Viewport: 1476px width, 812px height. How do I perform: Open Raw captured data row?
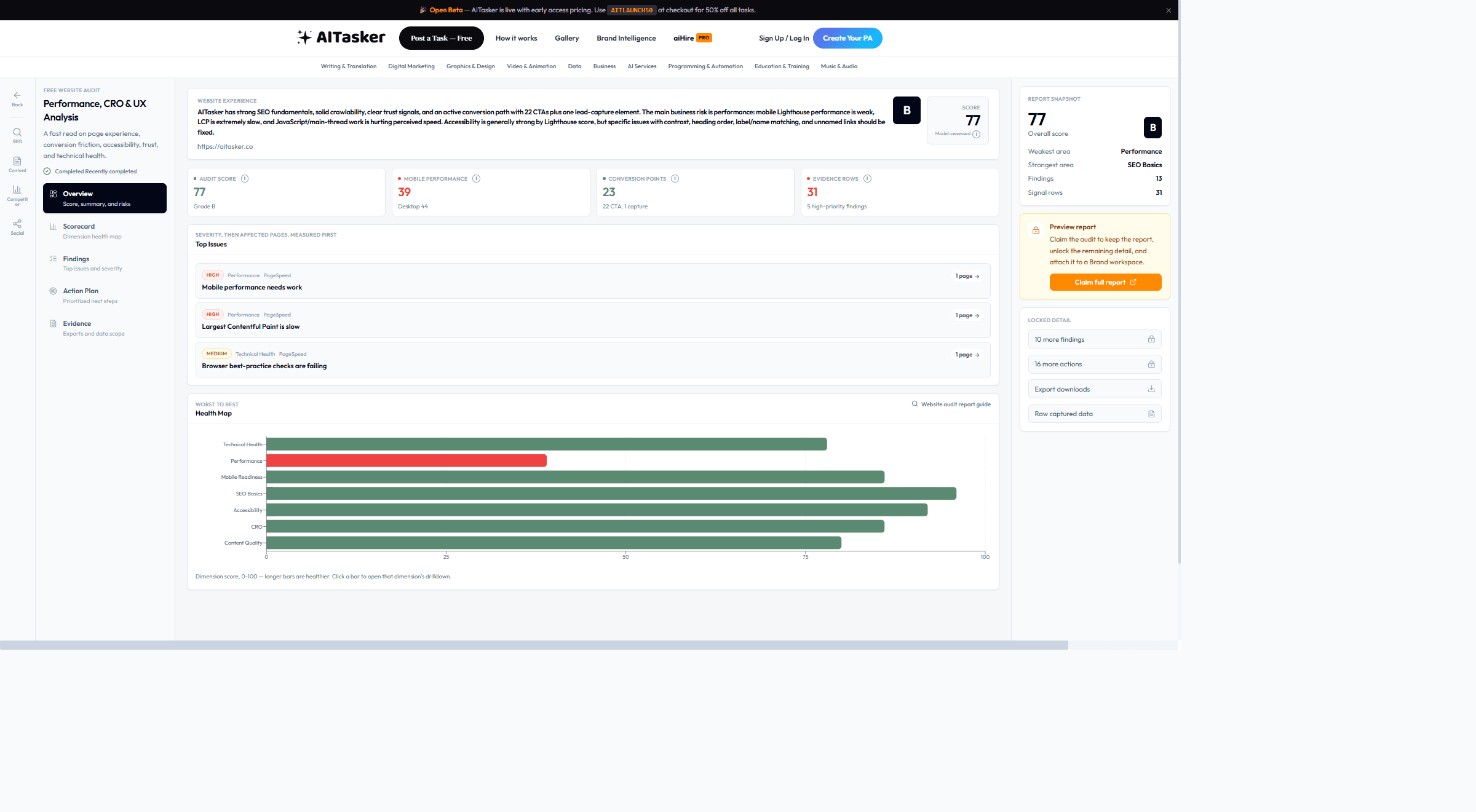point(1095,414)
